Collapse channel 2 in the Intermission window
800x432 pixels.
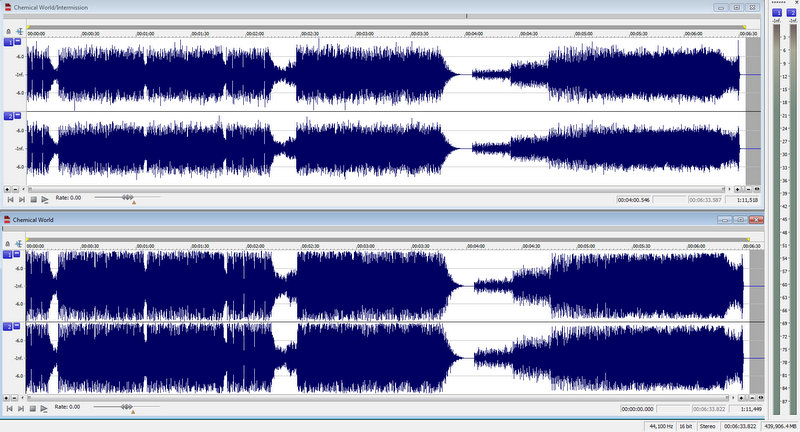pyautogui.click(x=18, y=115)
